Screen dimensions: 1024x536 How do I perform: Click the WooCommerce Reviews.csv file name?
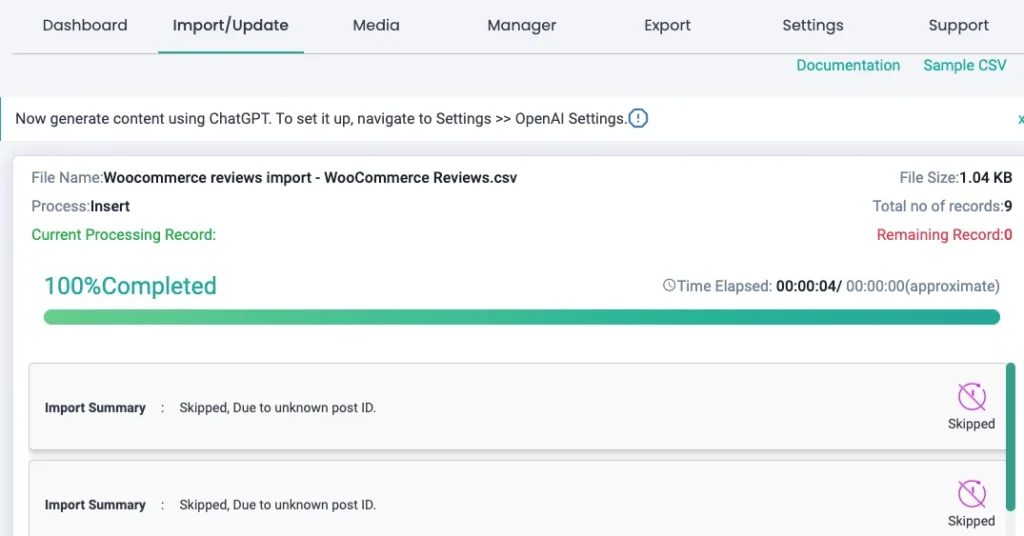pos(310,178)
